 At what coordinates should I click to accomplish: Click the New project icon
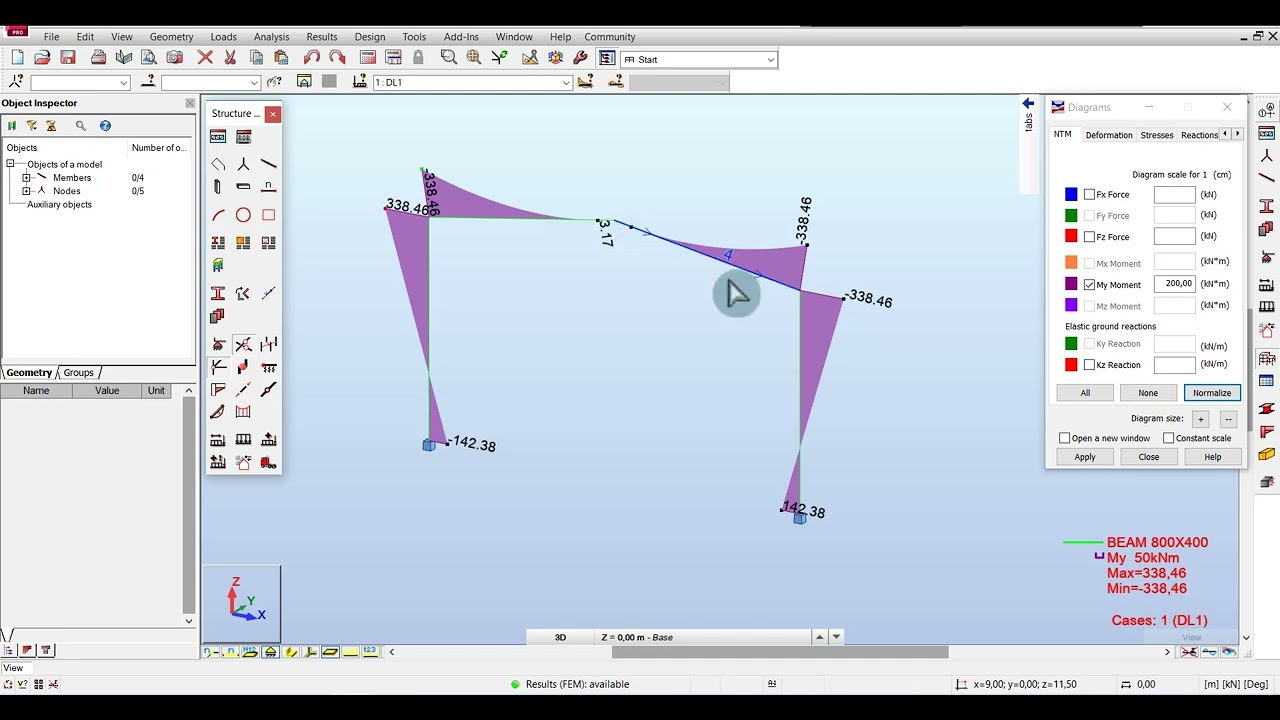click(17, 58)
